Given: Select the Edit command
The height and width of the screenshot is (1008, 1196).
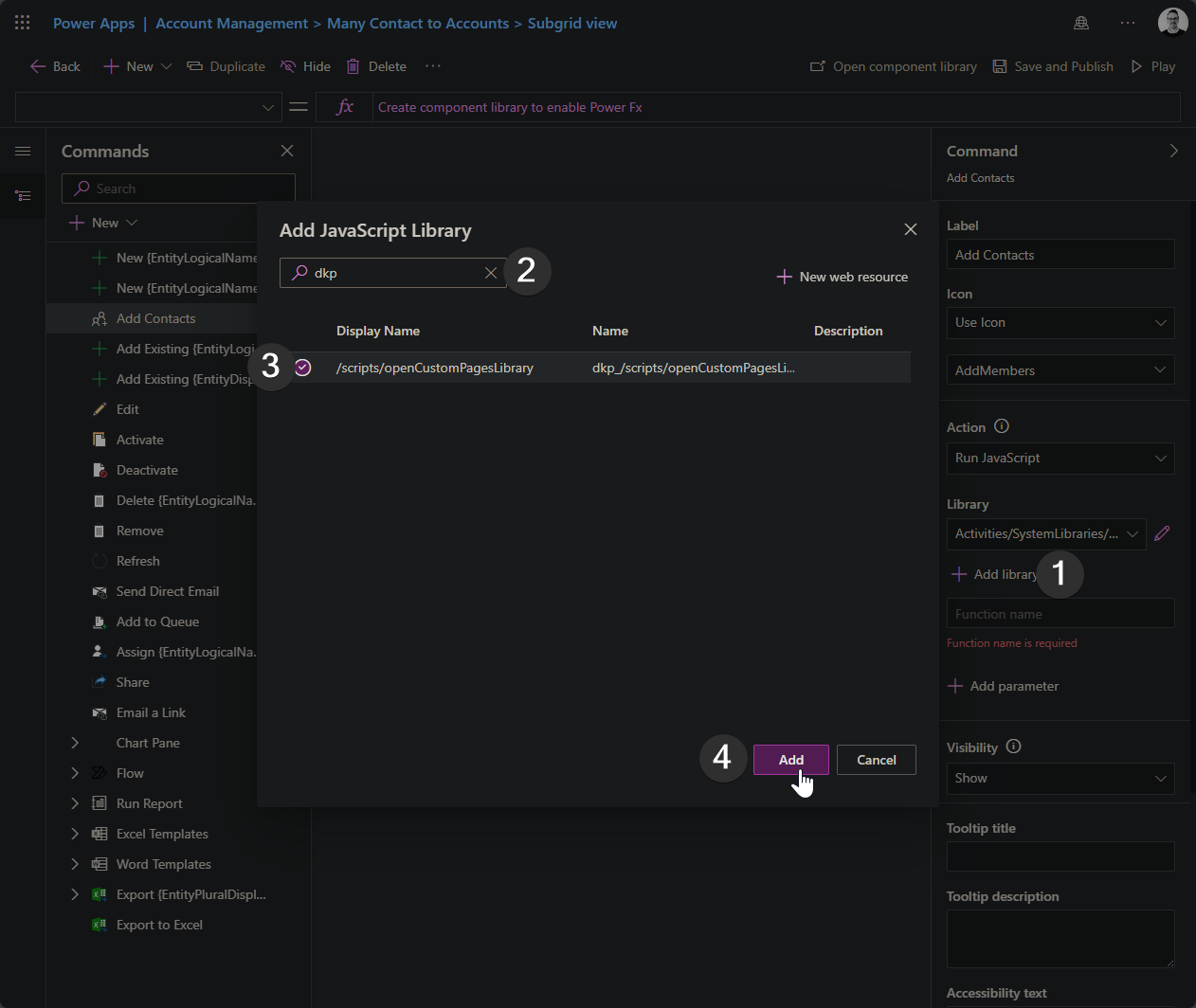Looking at the screenshot, I should tap(127, 409).
